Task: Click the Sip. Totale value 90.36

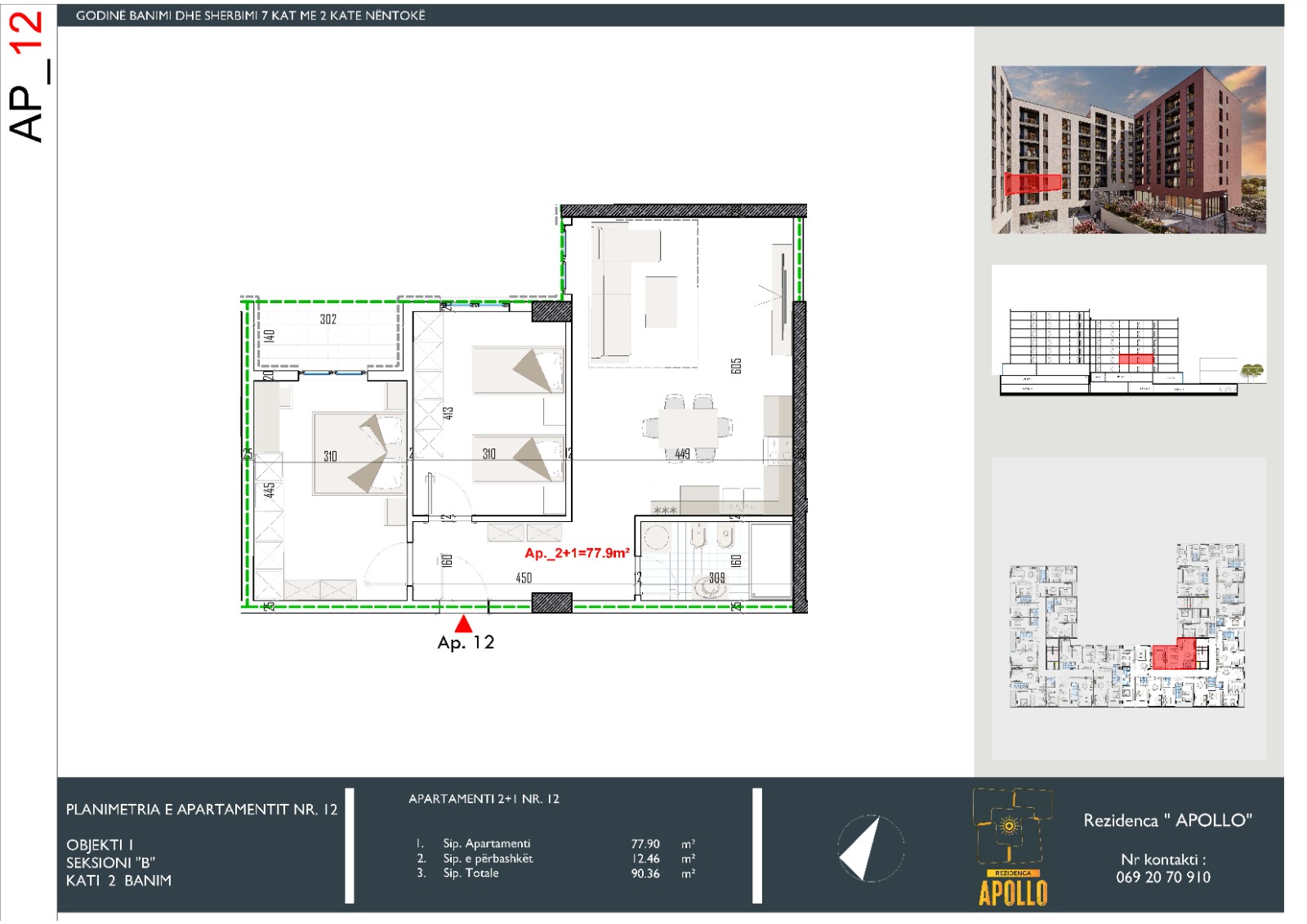Action: click(x=645, y=873)
